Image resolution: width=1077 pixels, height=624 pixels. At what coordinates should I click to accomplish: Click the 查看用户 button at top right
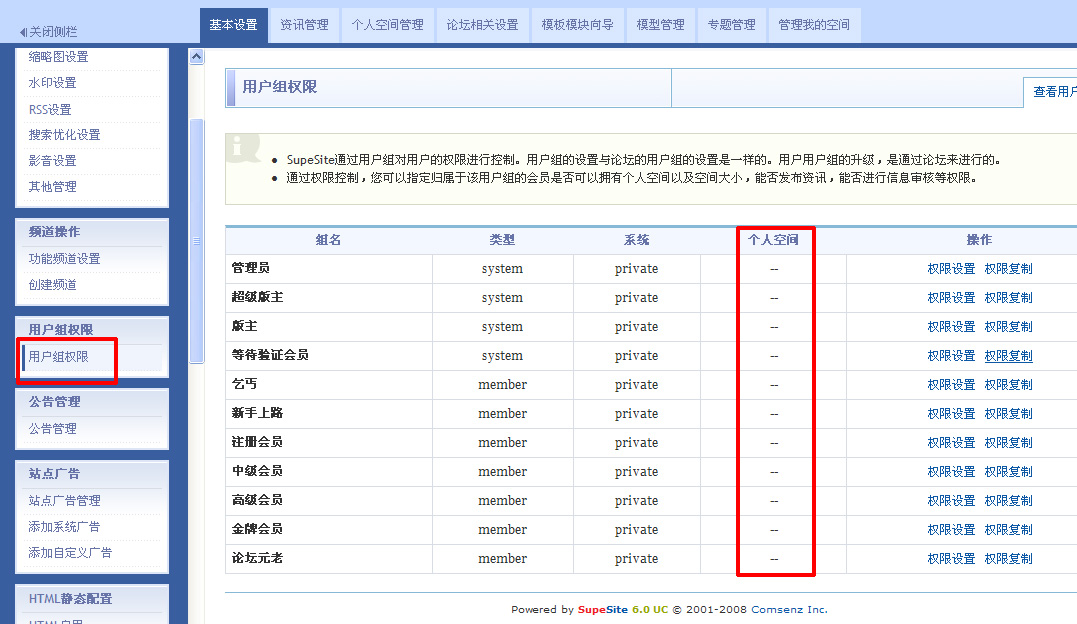pos(1051,92)
